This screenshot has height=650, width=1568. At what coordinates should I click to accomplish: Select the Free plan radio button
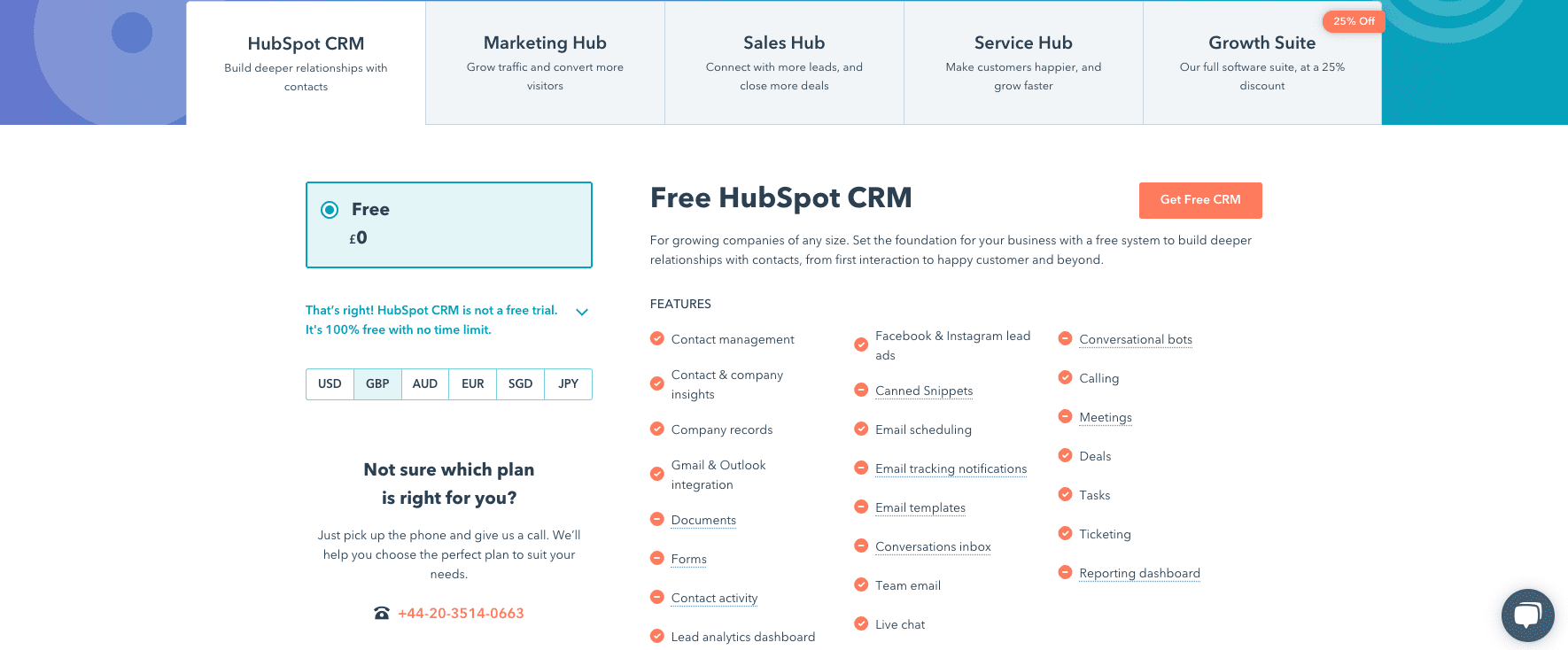pyautogui.click(x=330, y=210)
